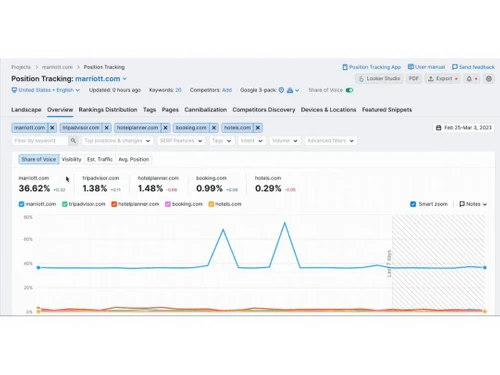Toggle the hotelplanner.com legend checkbox
Image resolution: width=500 pixels, height=375 pixels.
pyautogui.click(x=114, y=204)
